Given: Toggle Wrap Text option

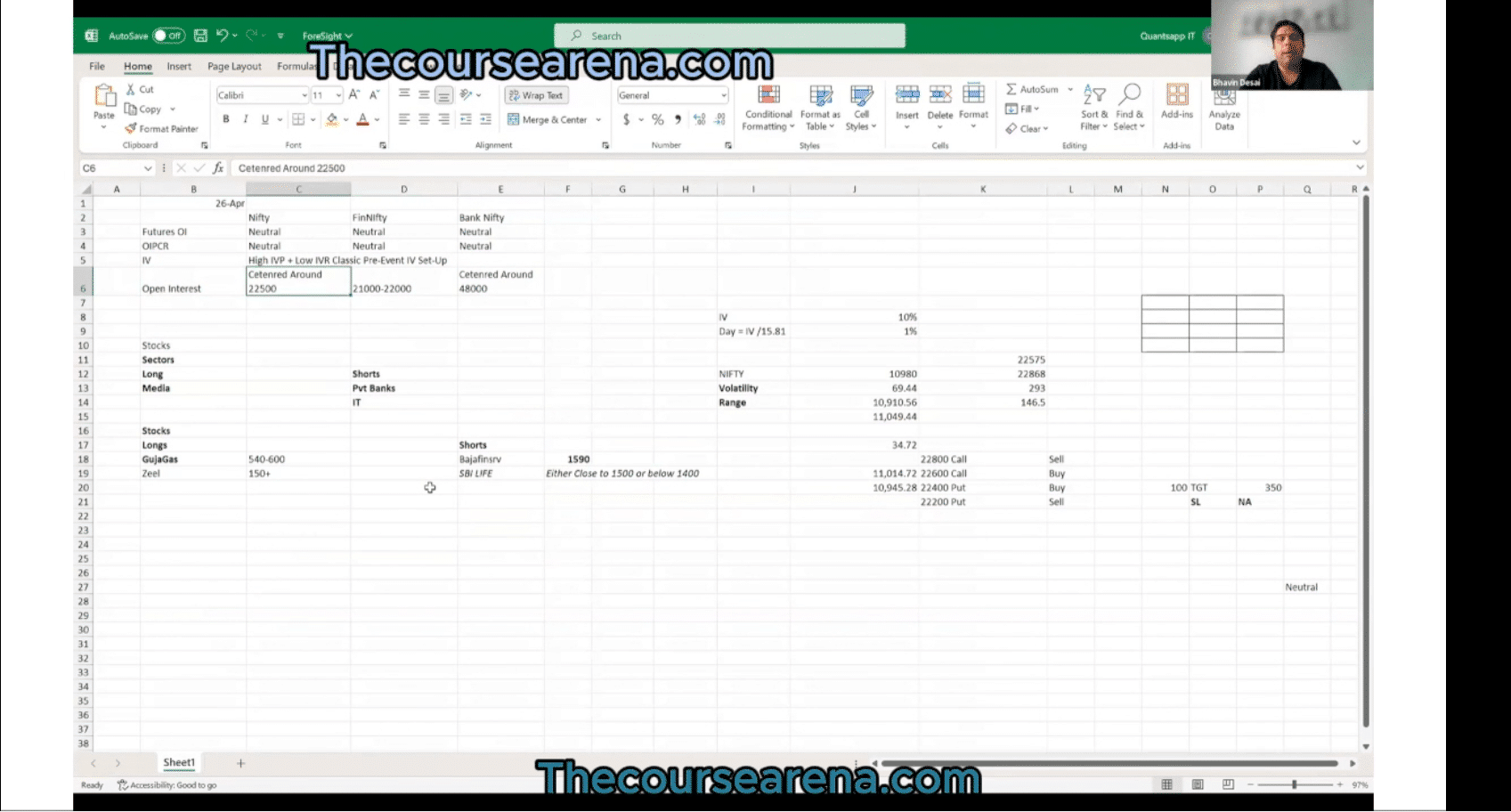Looking at the screenshot, I should tap(536, 95).
